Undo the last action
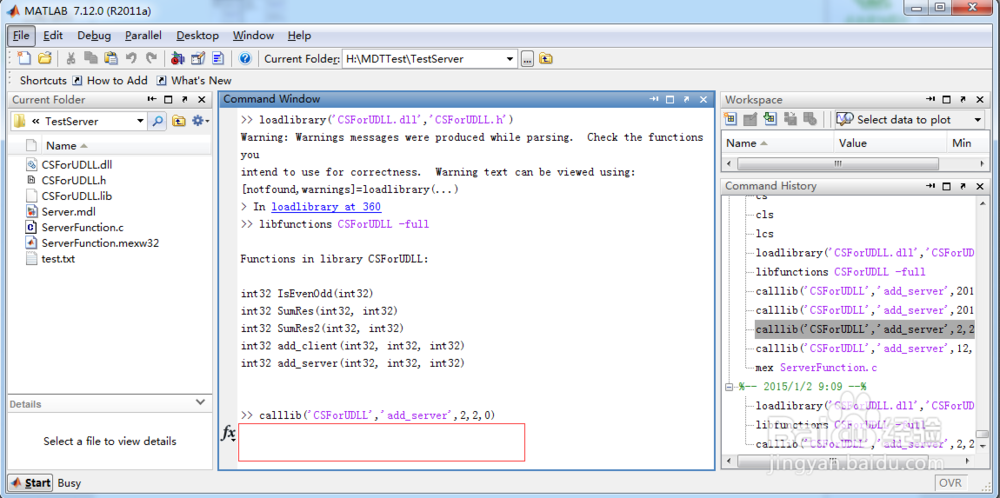1000x498 pixels. [x=131, y=59]
